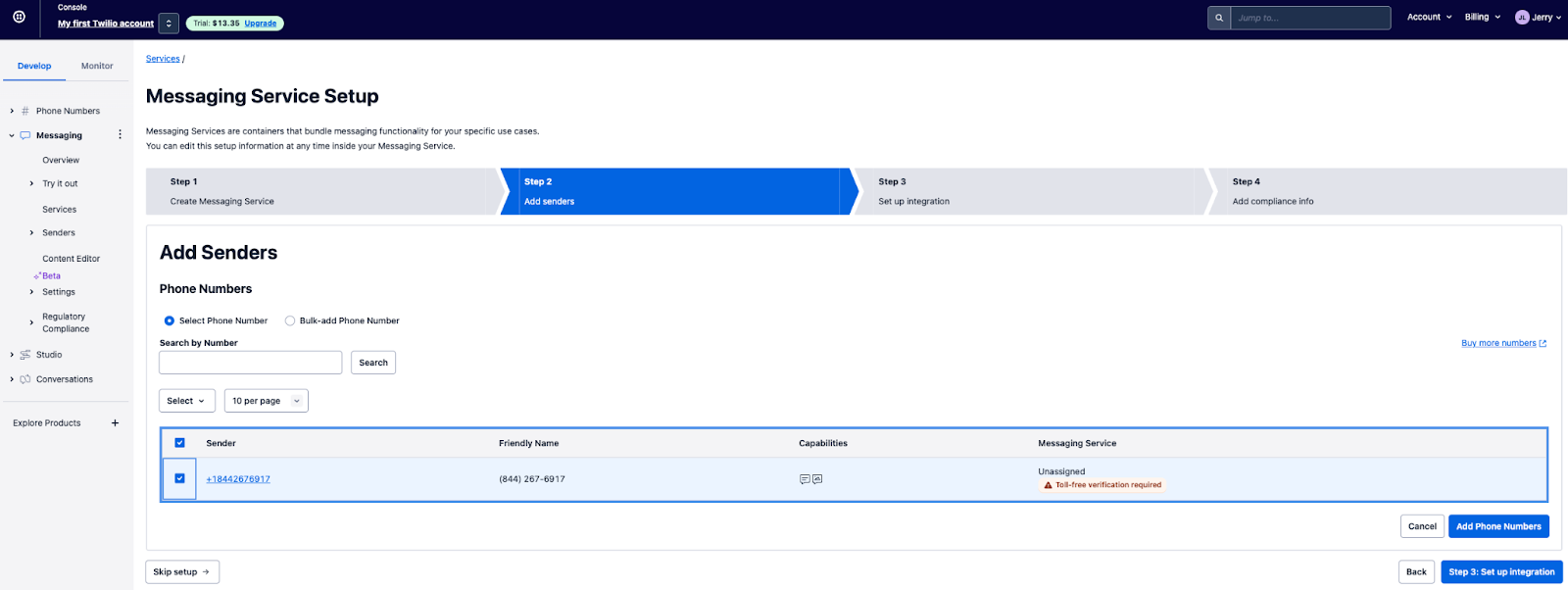
Task: Choose the Select Phone Number radio option
Action: click(x=170, y=320)
